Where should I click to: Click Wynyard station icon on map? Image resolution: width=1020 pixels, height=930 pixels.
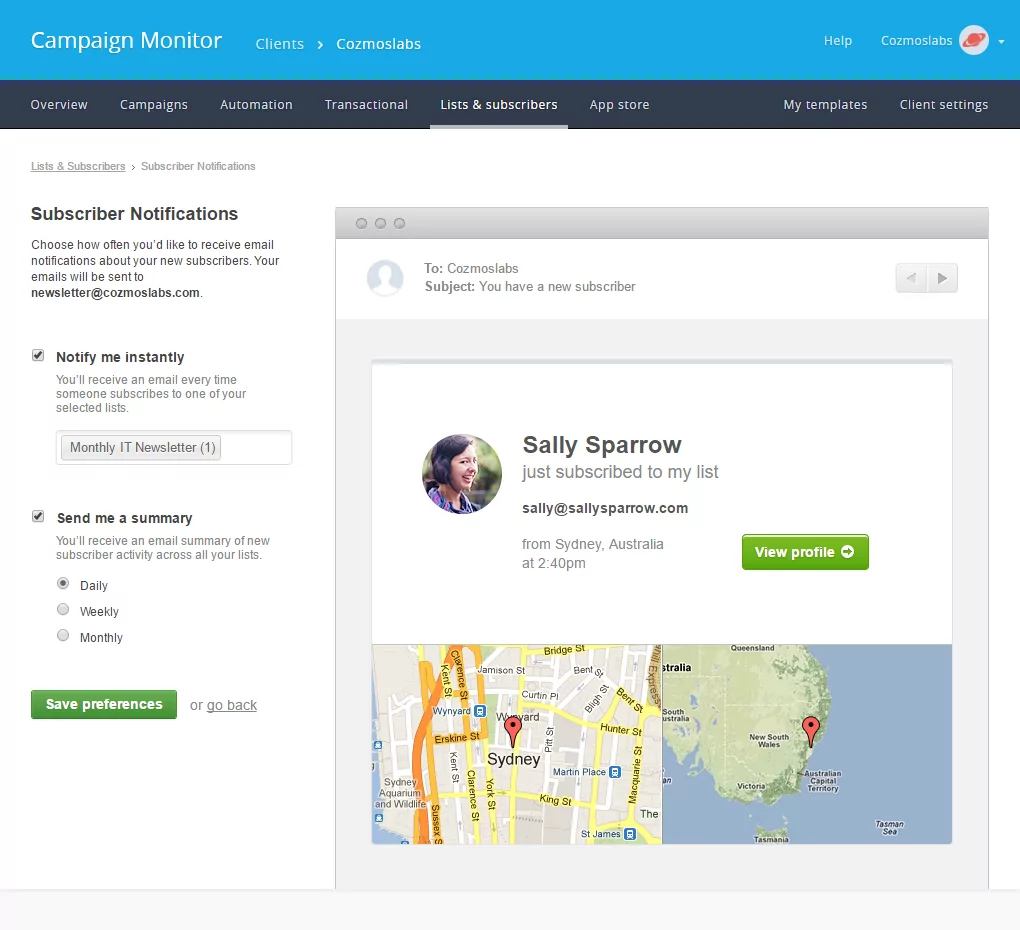click(x=480, y=711)
